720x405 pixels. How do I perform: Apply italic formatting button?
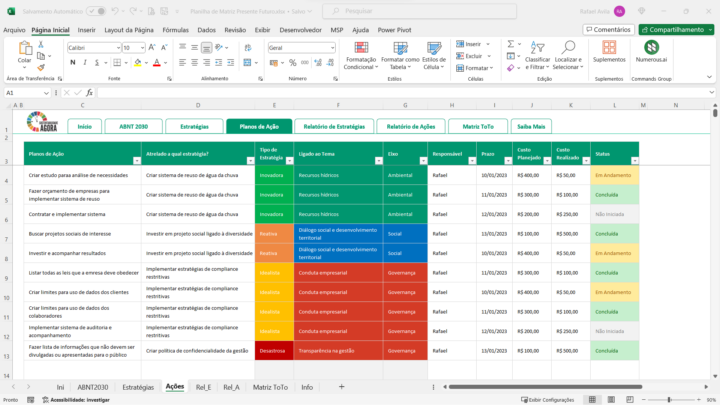pyautogui.click(x=85, y=62)
